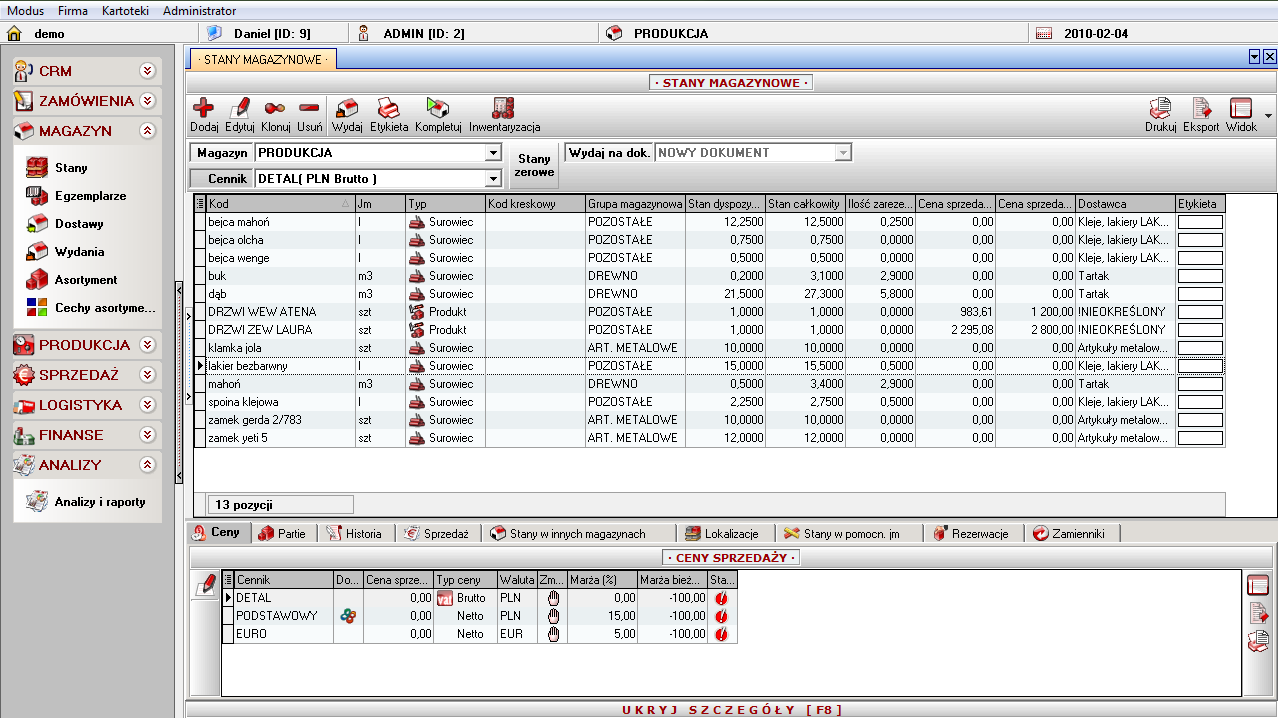Click the Widok view icon

[1241, 108]
